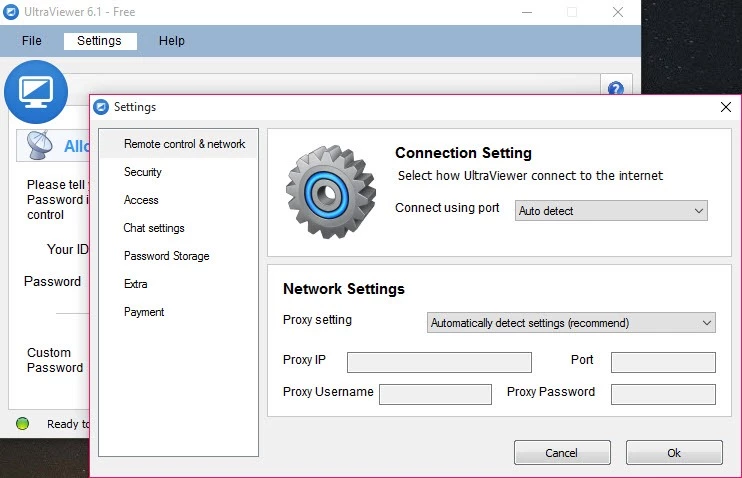Open the Payment settings section

tap(144, 312)
